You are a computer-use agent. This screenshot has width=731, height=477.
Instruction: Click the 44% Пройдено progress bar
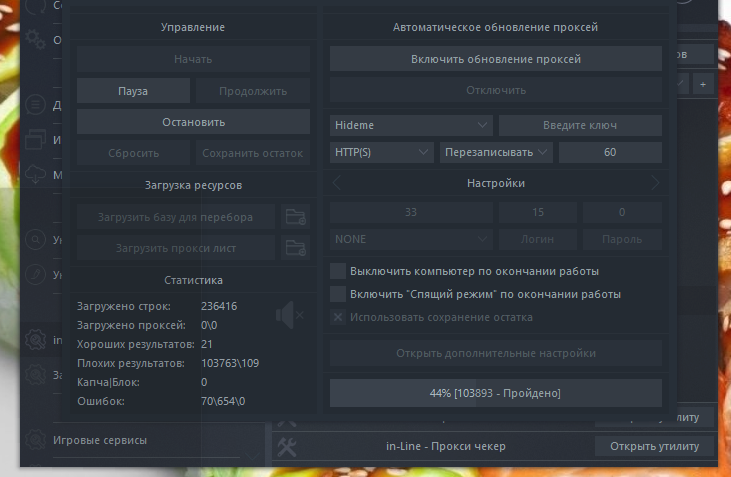point(495,392)
